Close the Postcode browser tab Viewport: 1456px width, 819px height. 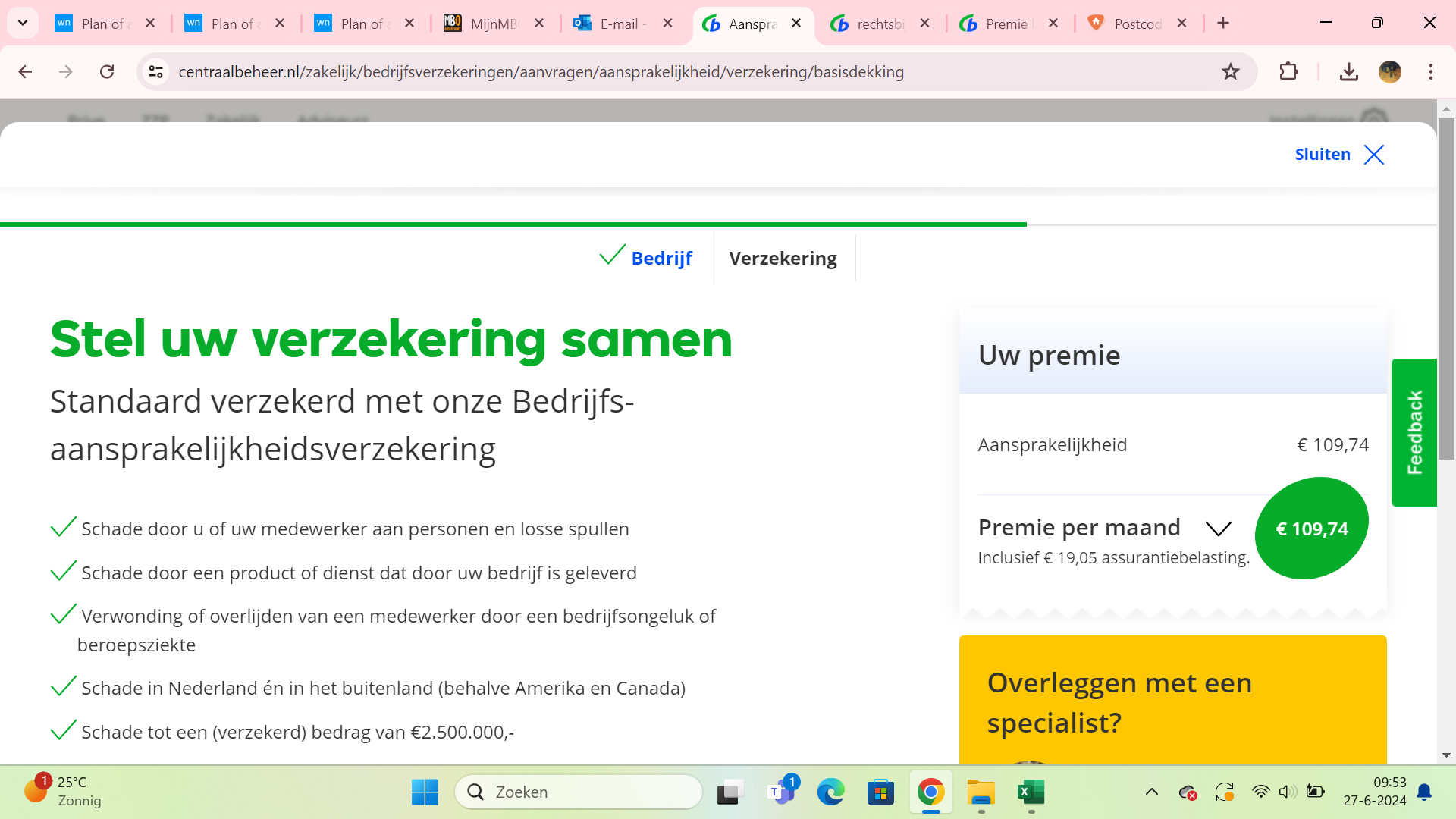tap(1181, 24)
